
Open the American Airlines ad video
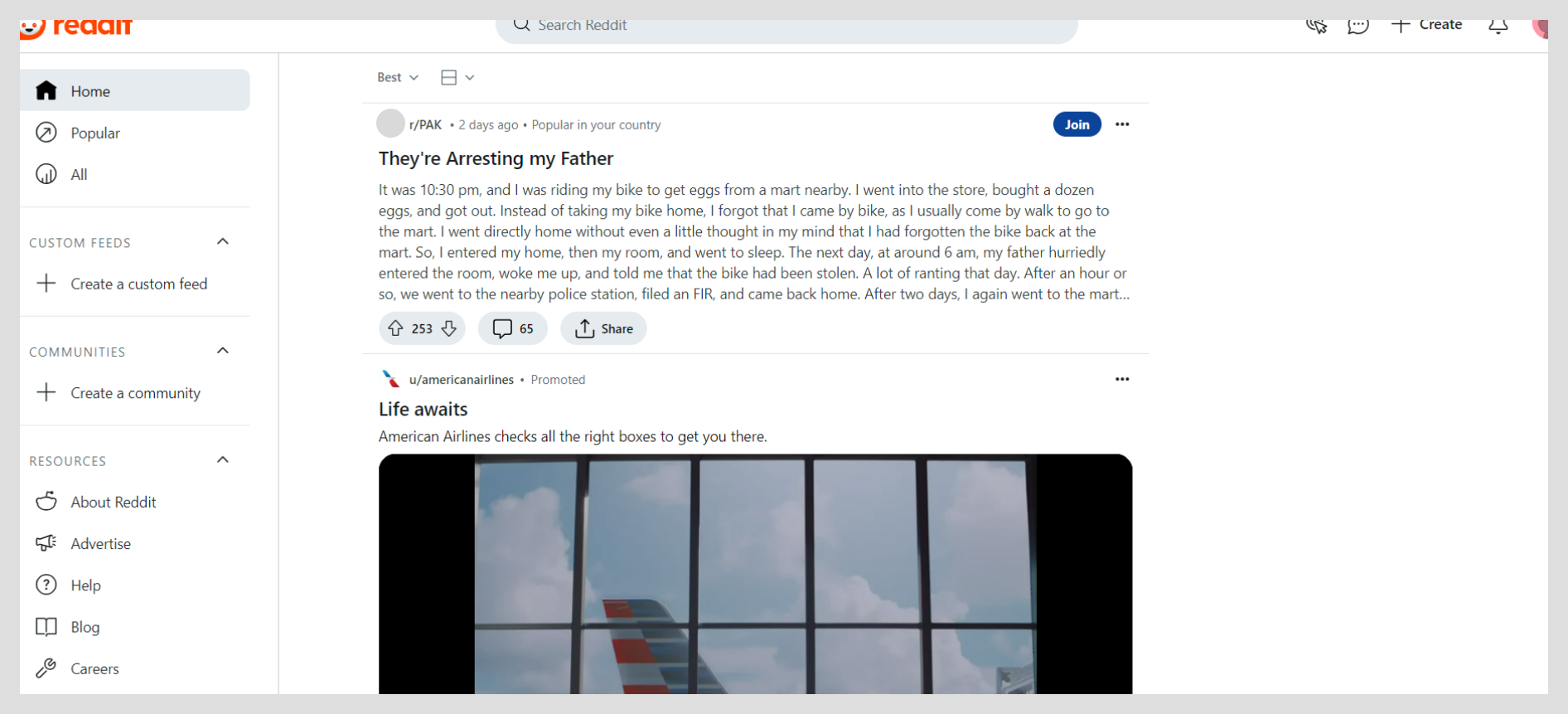tap(755, 574)
